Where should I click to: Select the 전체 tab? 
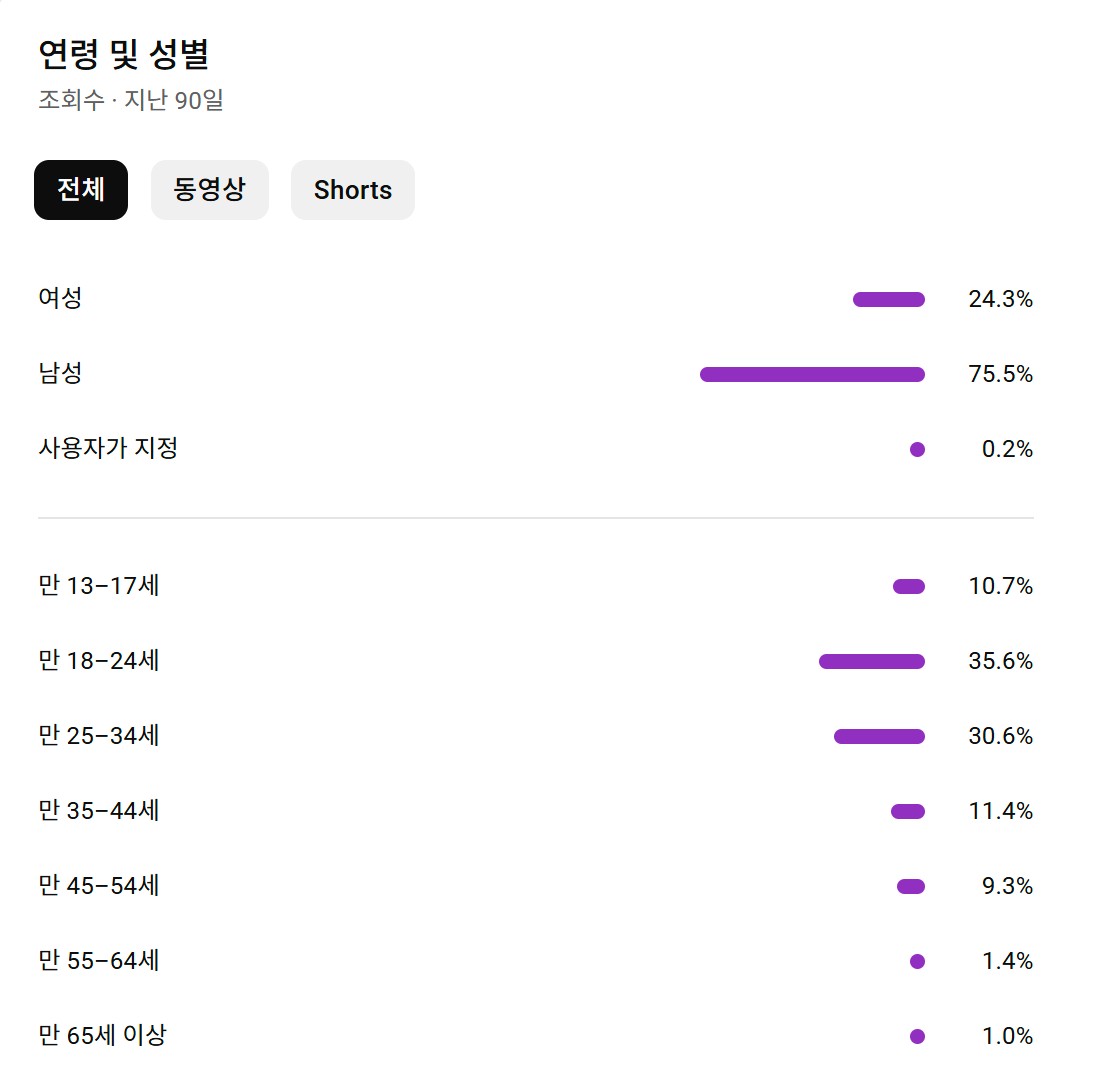pos(81,190)
